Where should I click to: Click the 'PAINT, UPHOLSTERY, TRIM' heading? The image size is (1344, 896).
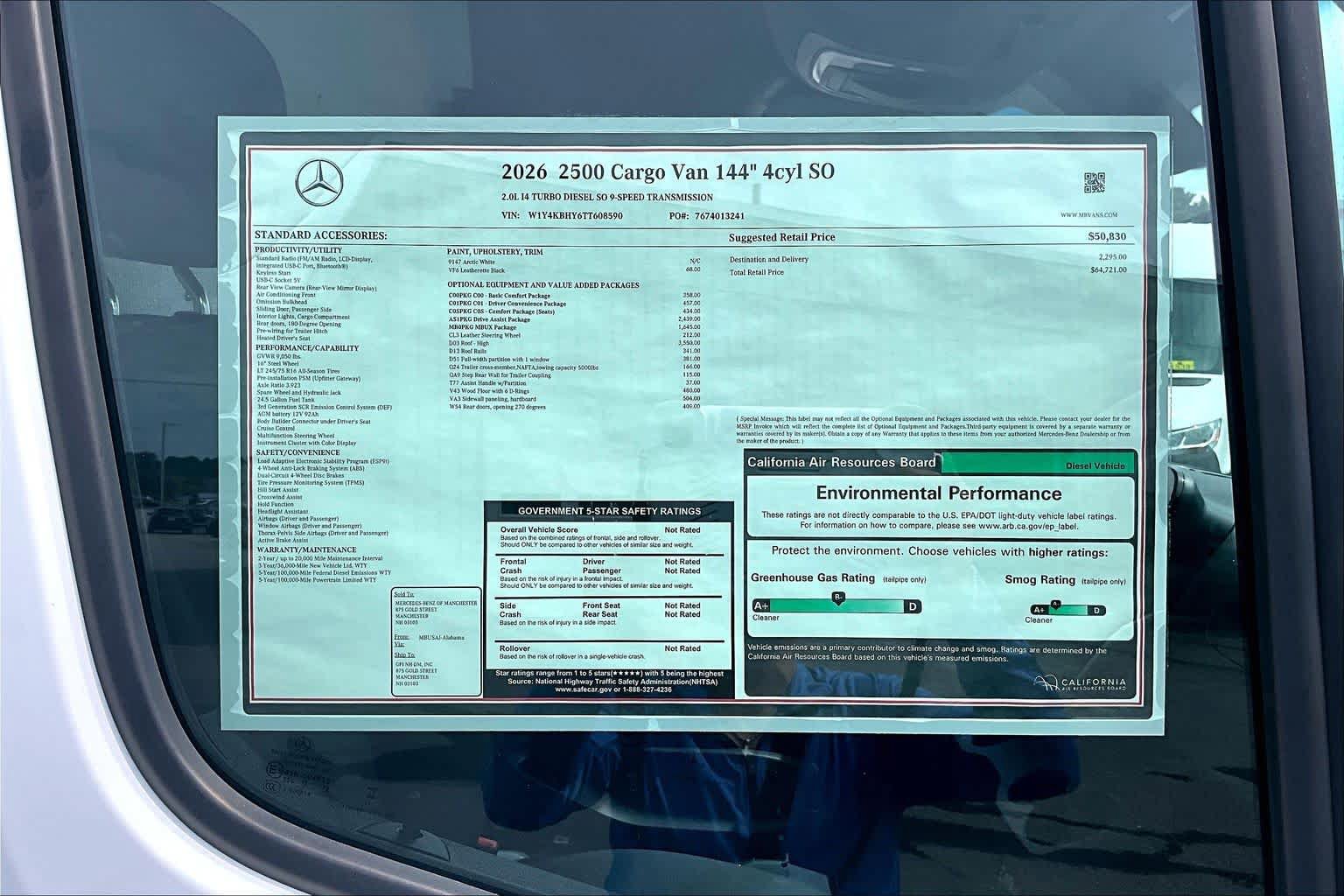coord(495,252)
